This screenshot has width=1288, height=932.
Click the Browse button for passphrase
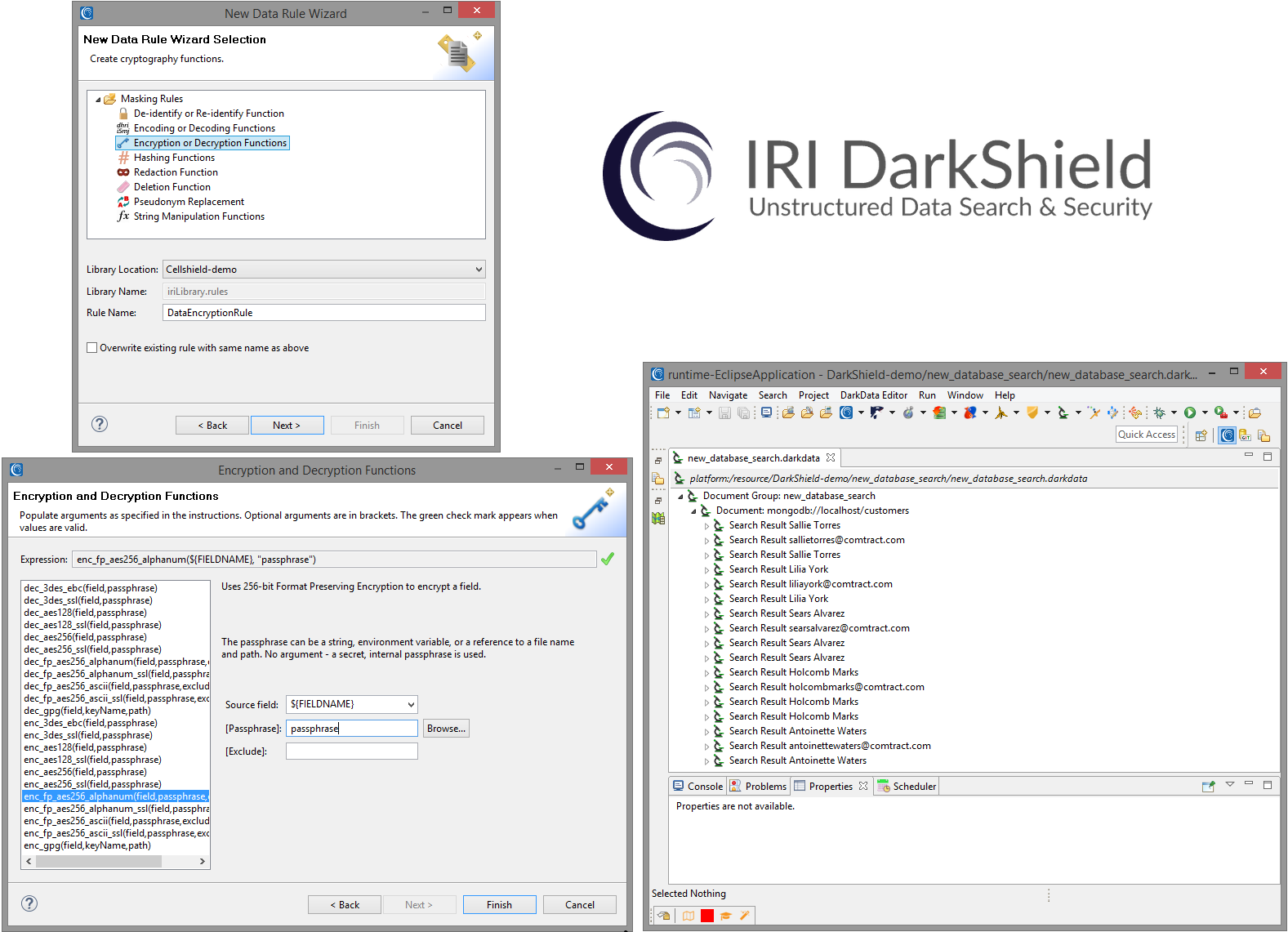pyautogui.click(x=446, y=729)
